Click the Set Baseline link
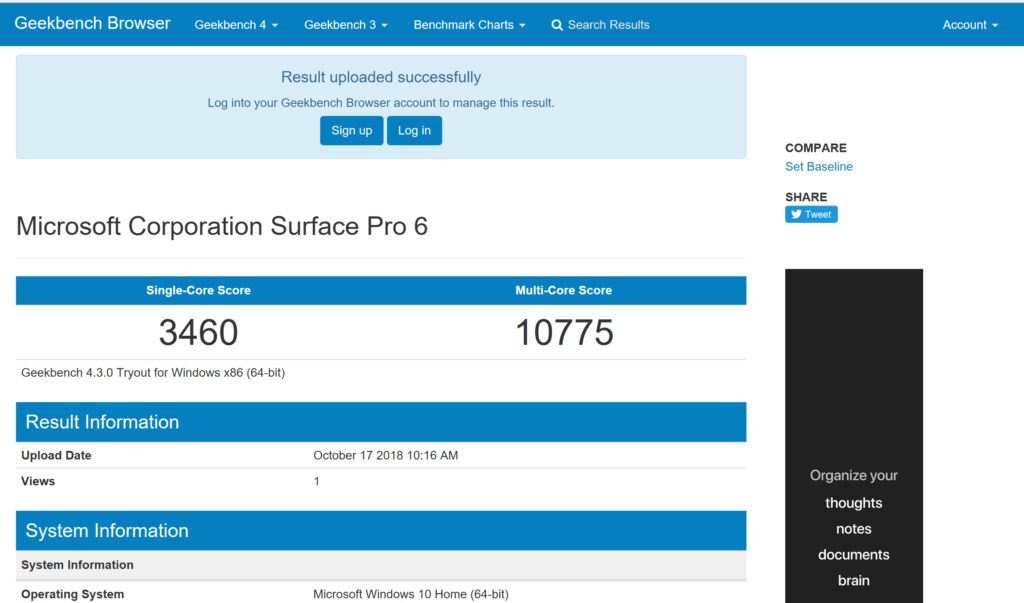The image size is (1024, 603). pos(819,167)
